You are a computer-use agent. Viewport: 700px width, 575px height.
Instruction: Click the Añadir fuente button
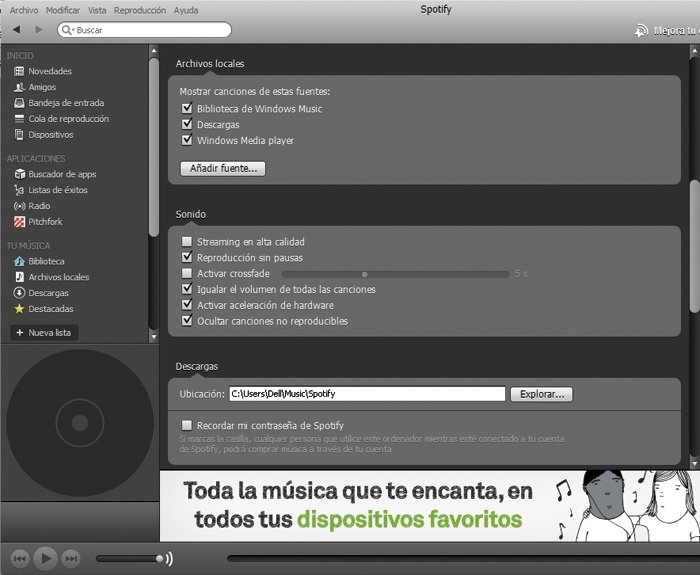click(223, 168)
